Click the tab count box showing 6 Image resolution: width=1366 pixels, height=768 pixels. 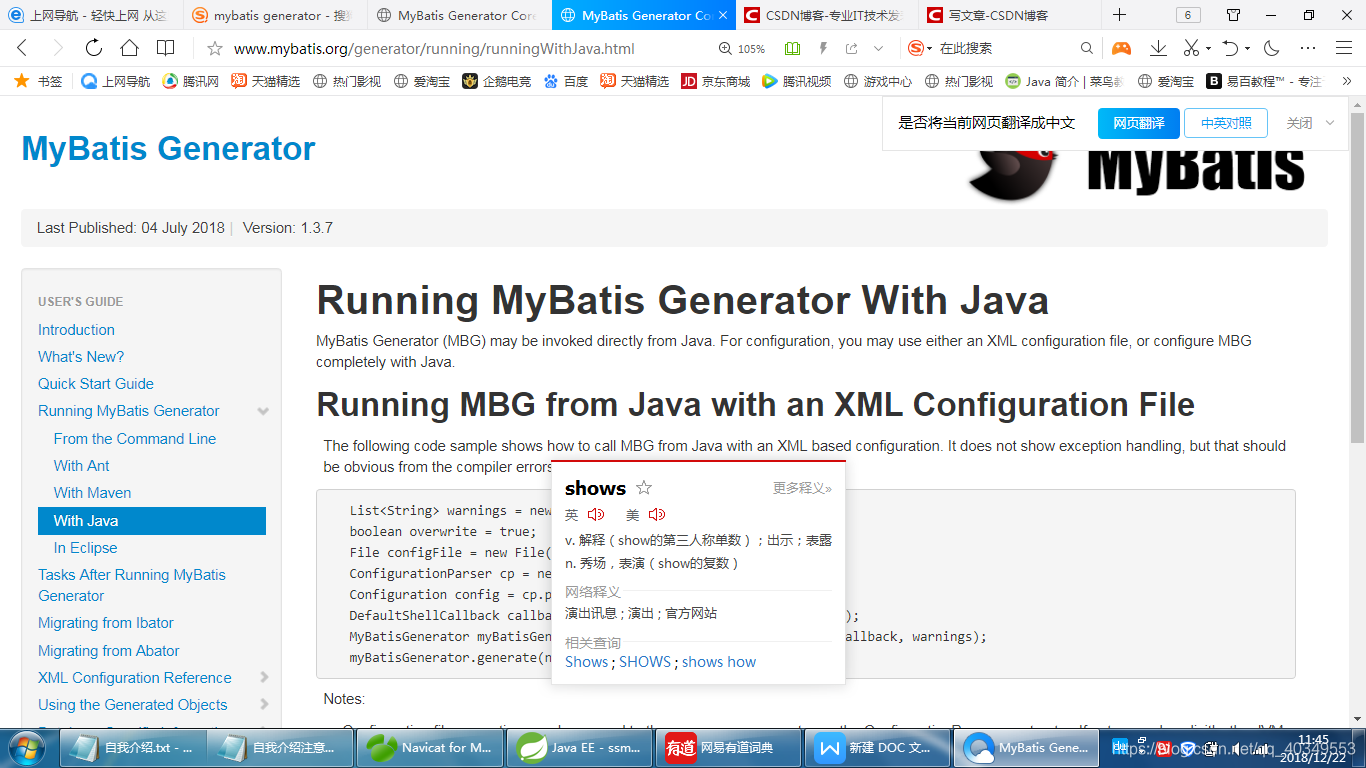point(1187,15)
